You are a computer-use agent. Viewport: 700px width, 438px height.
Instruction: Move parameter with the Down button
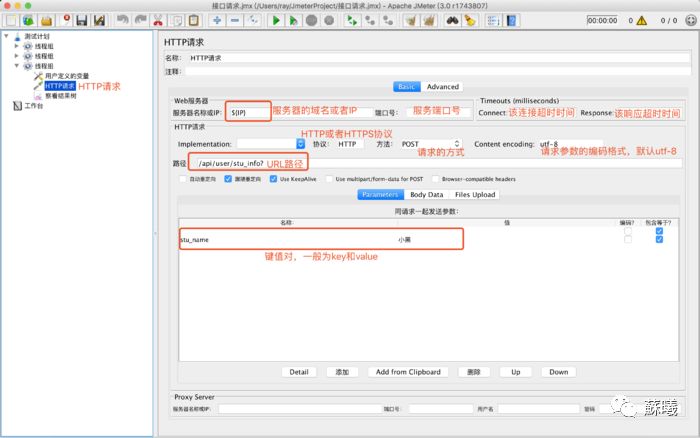point(558,372)
